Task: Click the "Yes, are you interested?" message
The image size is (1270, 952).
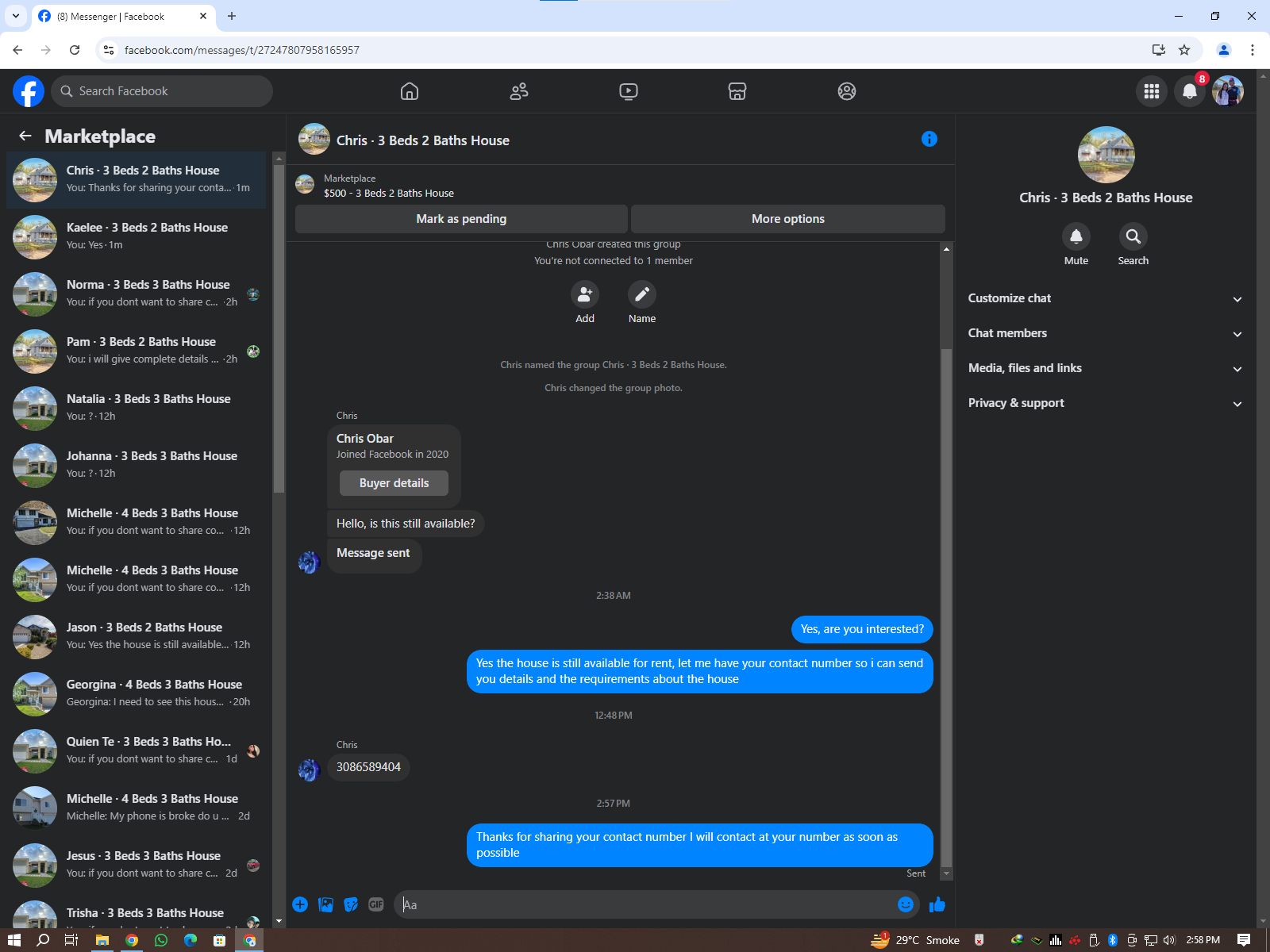Action: click(862, 629)
